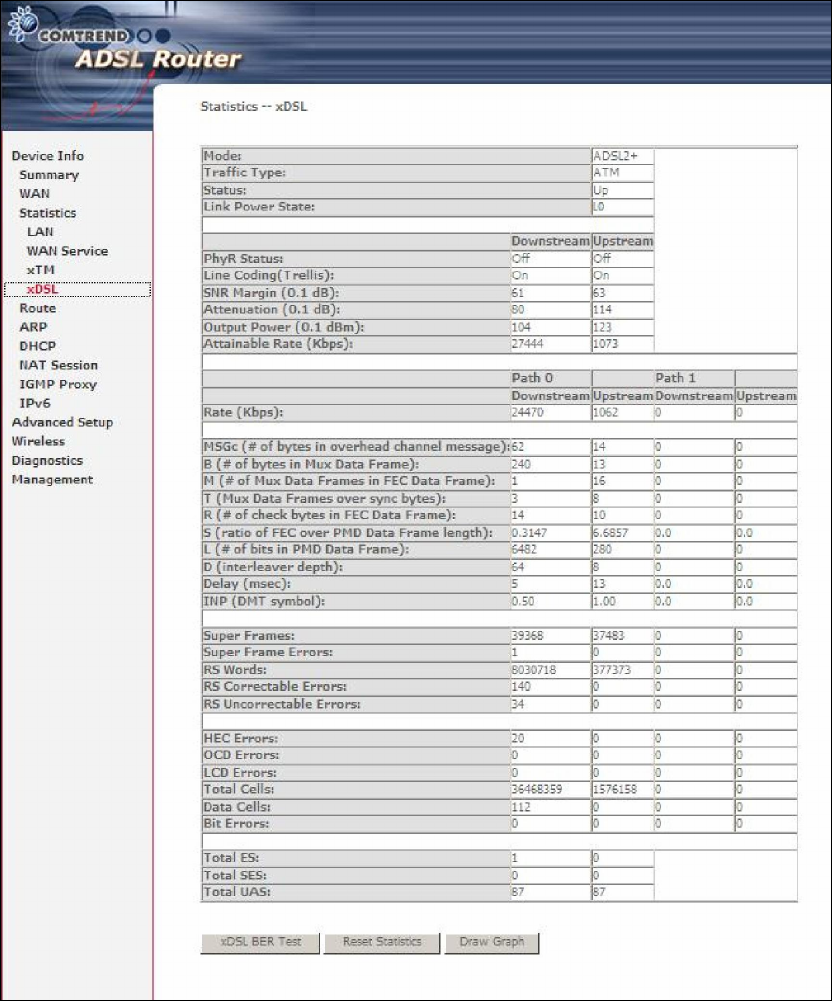This screenshot has width=832, height=1001.
Task: Click the downstream B value 240
Action: click(x=521, y=464)
